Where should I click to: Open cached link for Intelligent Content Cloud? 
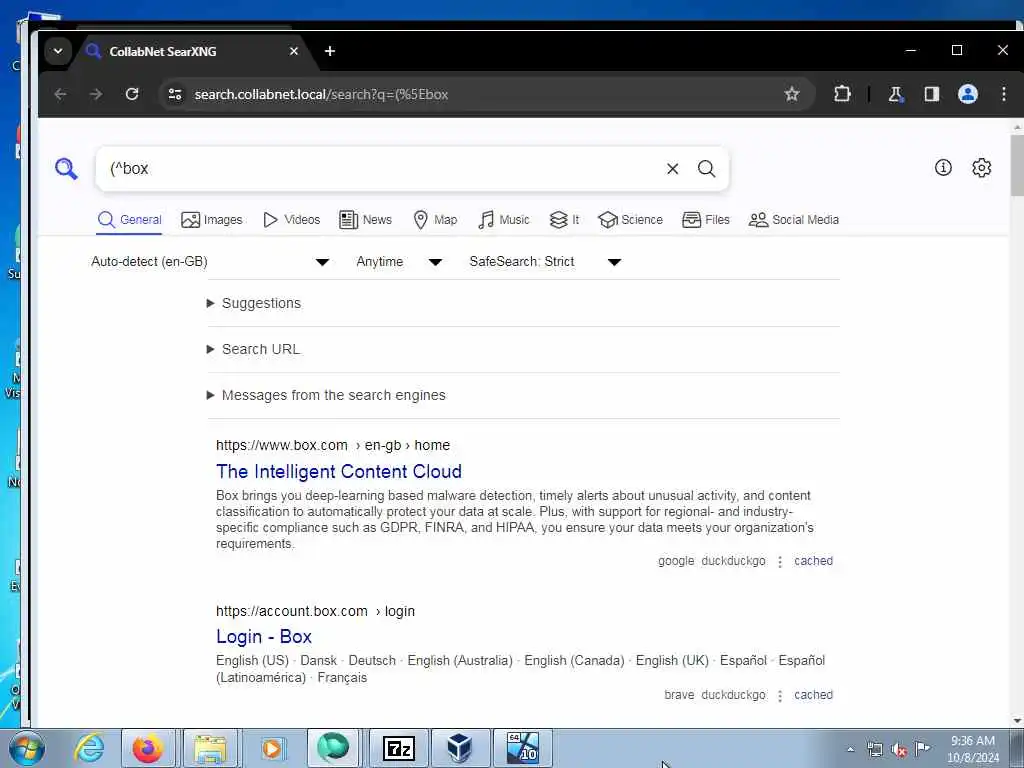(813, 561)
